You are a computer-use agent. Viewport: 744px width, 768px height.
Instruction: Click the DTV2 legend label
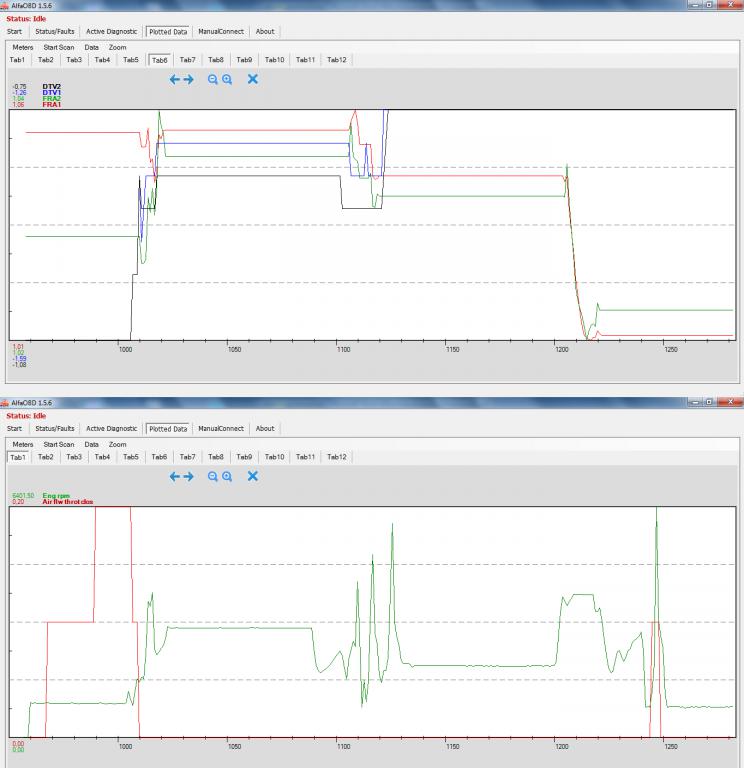51,87
